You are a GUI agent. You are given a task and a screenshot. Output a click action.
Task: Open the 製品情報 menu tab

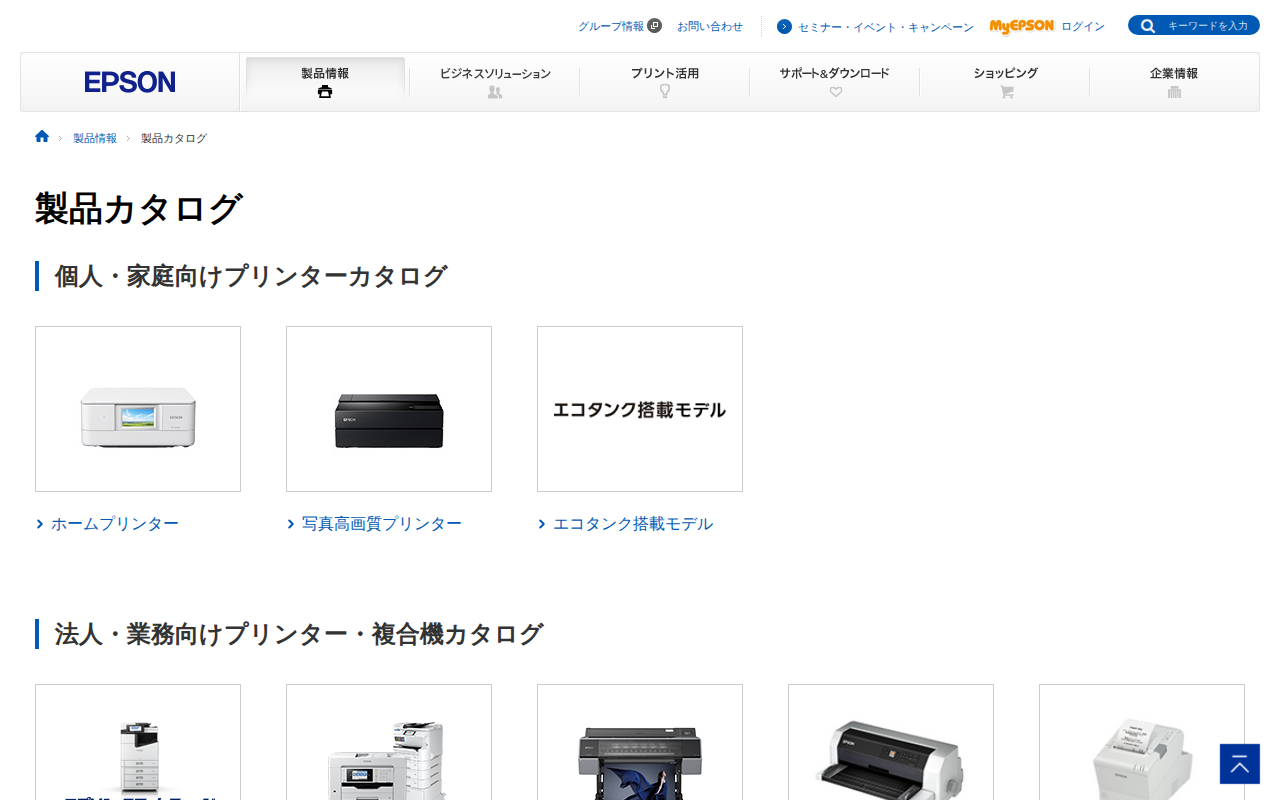(x=325, y=82)
